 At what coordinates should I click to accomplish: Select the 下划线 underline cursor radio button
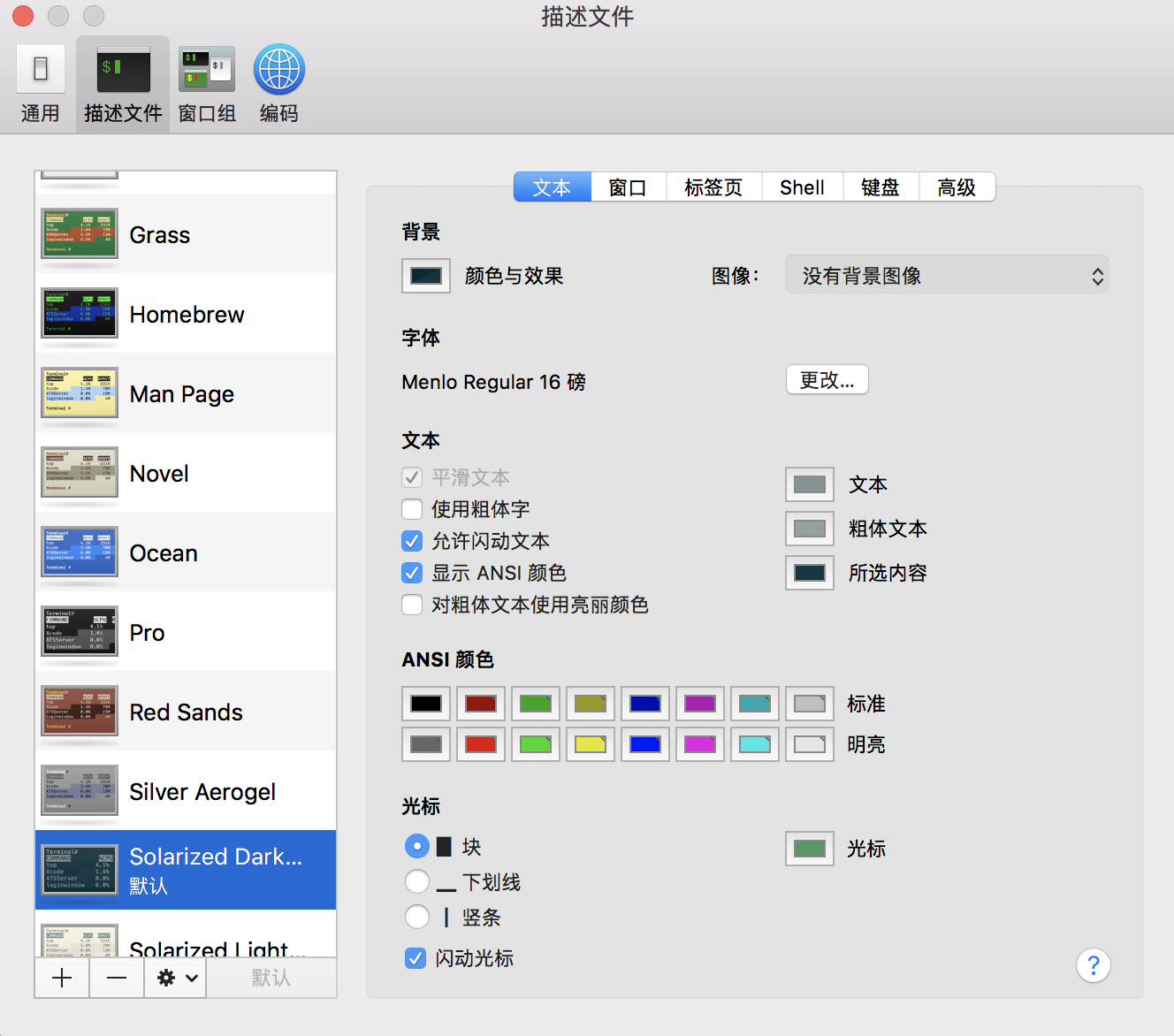pyautogui.click(x=417, y=881)
